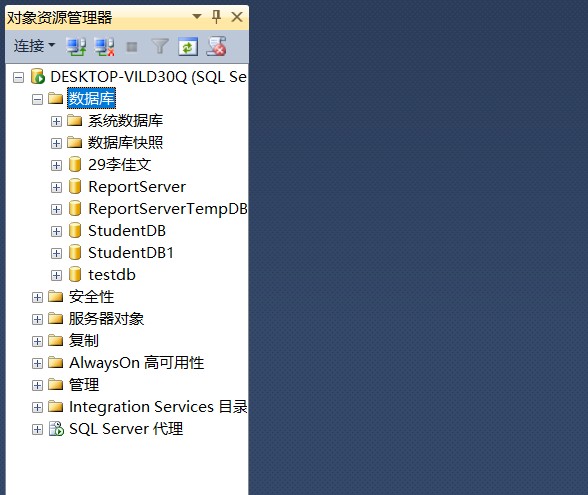Screen dimensions: 588x495
Task: Expand the 服务器对象 folder
Action: [x=37, y=319]
